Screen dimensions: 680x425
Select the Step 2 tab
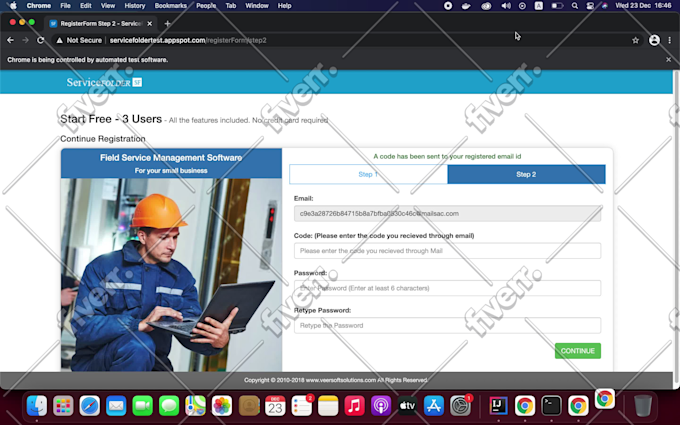click(526, 174)
